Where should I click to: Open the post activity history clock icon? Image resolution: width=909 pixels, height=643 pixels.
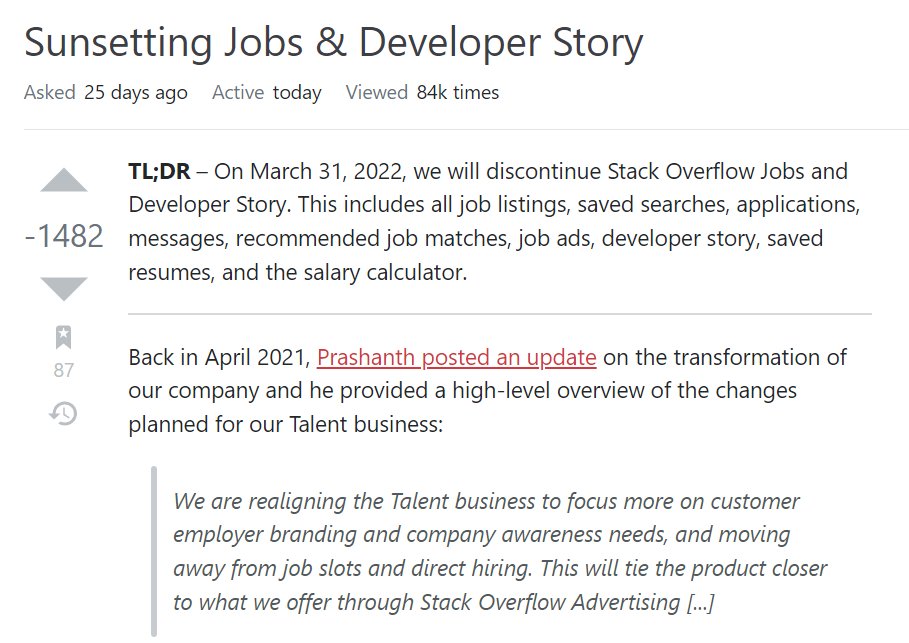tap(63, 413)
